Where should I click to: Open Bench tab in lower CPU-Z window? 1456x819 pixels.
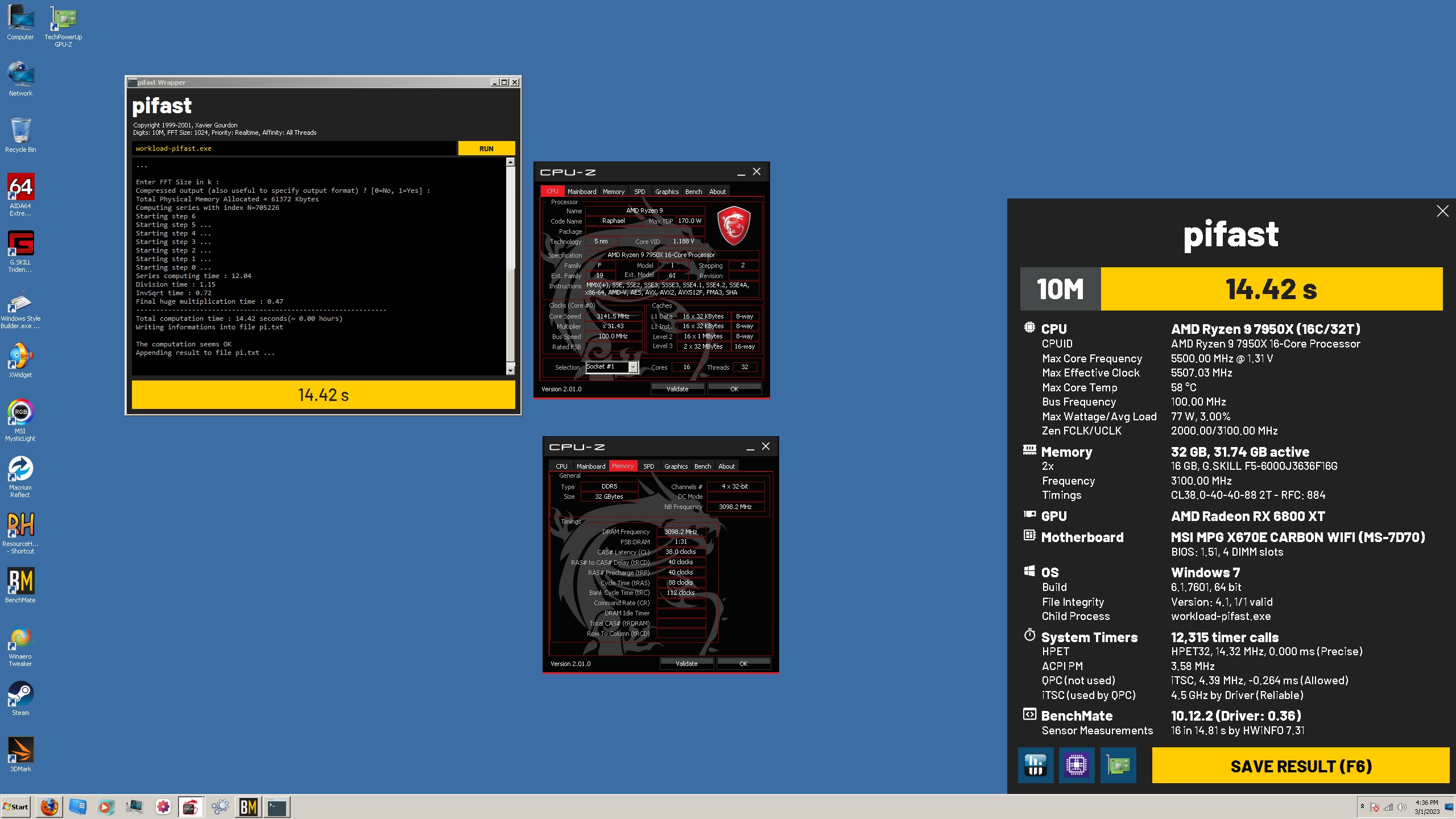pos(702,466)
